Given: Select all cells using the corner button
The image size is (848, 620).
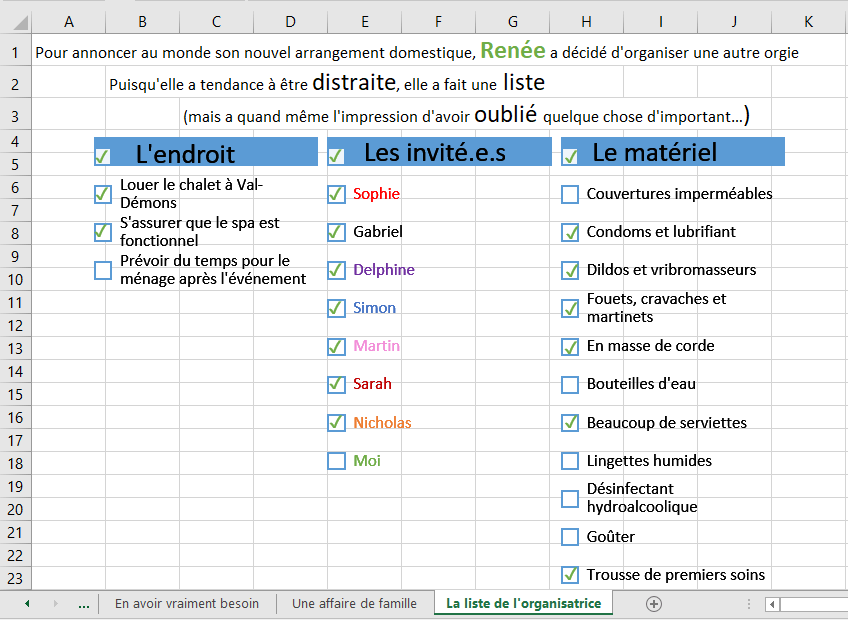Looking at the screenshot, I should (x=15, y=21).
